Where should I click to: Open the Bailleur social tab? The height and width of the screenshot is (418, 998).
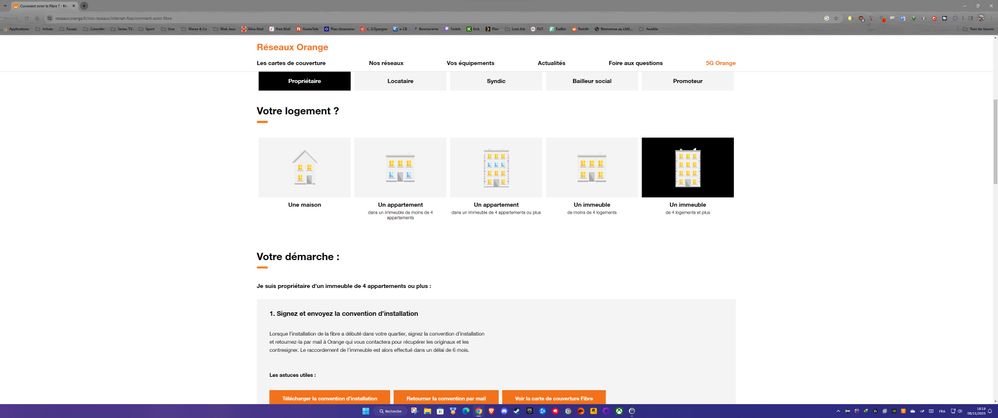click(592, 81)
